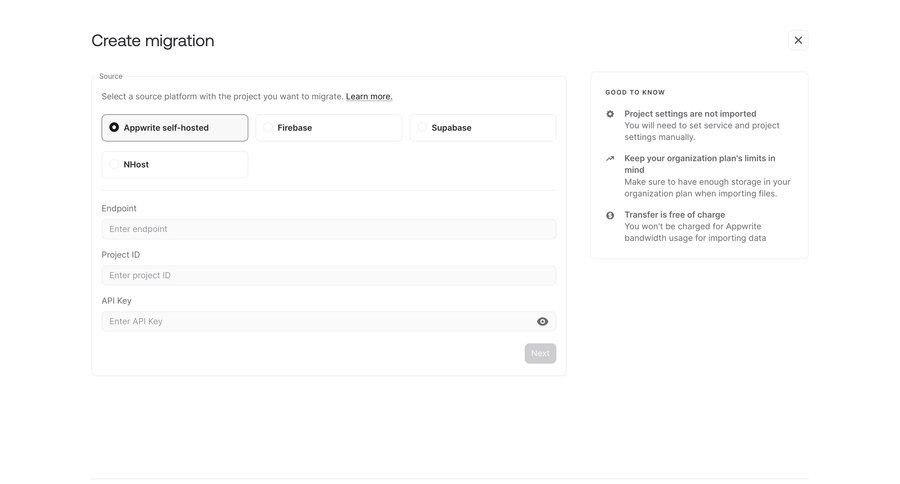Focus the Enter endpoint field

coord(328,229)
